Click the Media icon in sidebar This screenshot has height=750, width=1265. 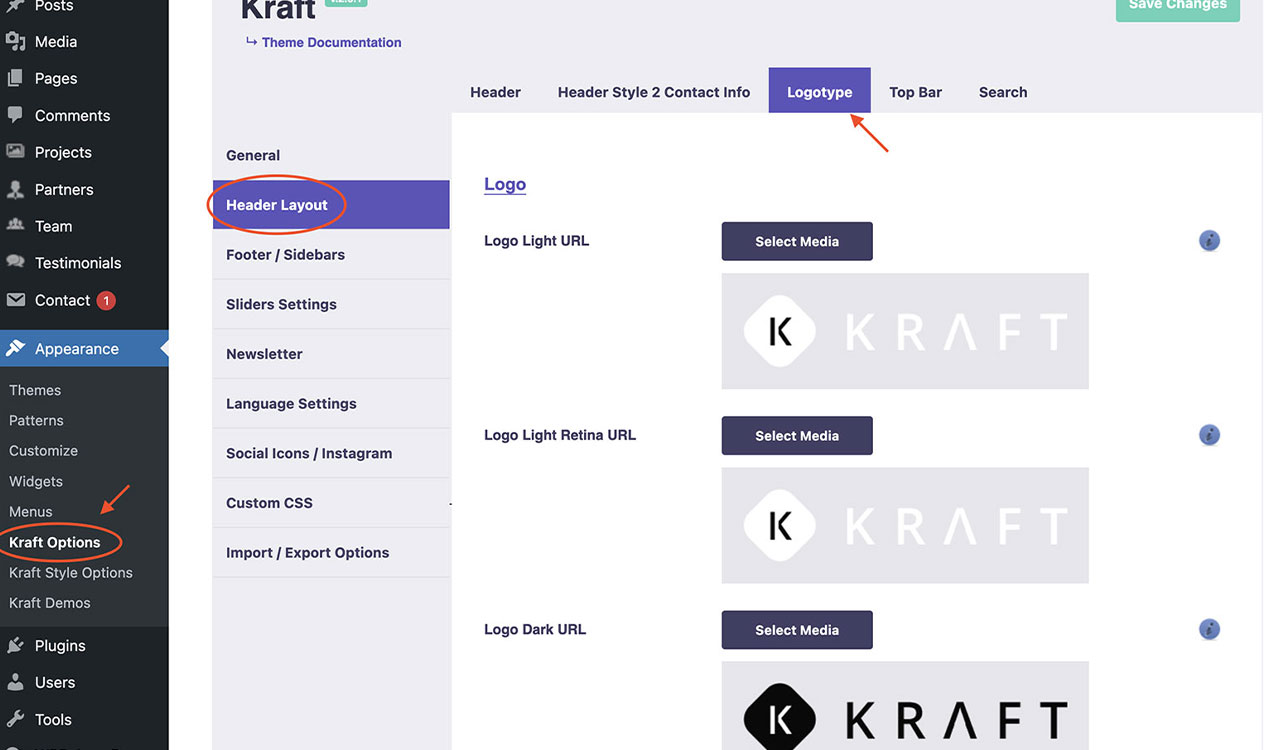(x=15, y=42)
